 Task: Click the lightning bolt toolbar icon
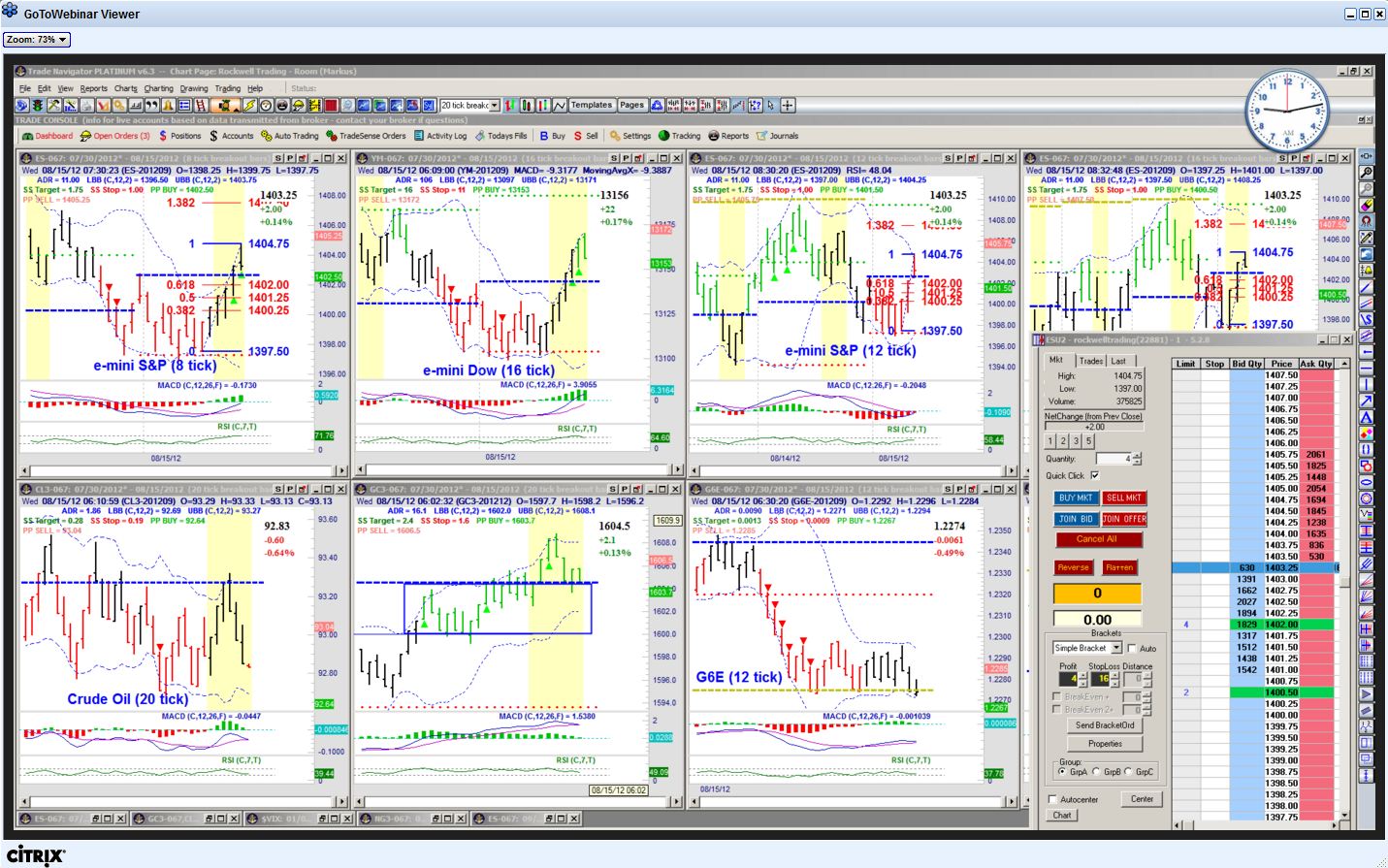249,105
